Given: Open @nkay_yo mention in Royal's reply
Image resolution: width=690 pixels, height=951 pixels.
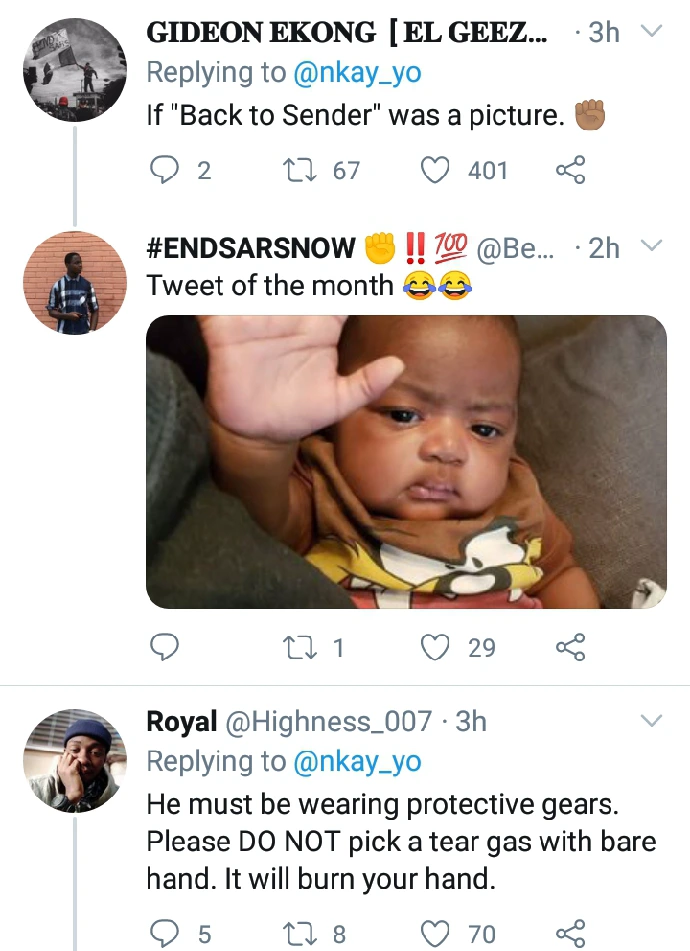Looking at the screenshot, I should coord(357,762).
